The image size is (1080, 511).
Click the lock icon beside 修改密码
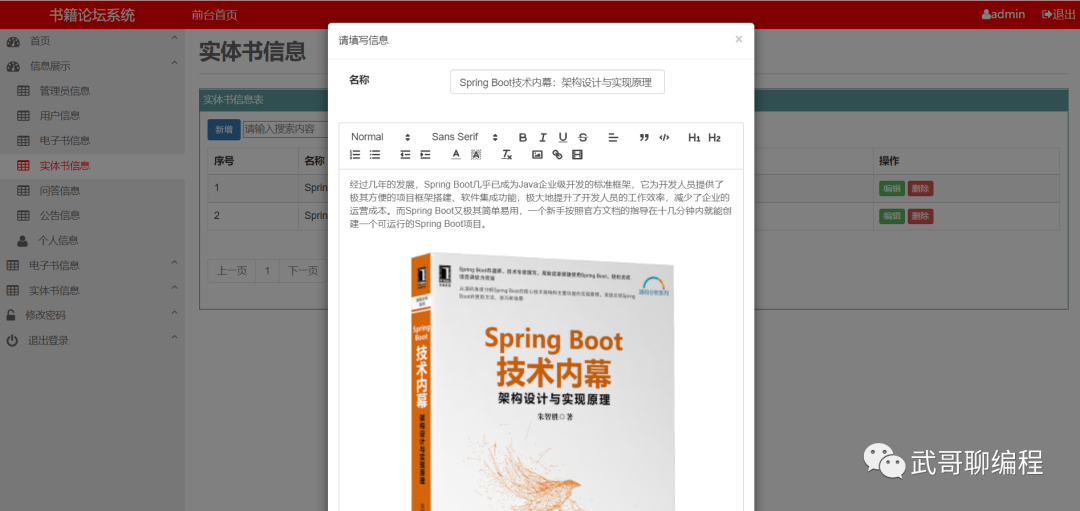click(12, 315)
